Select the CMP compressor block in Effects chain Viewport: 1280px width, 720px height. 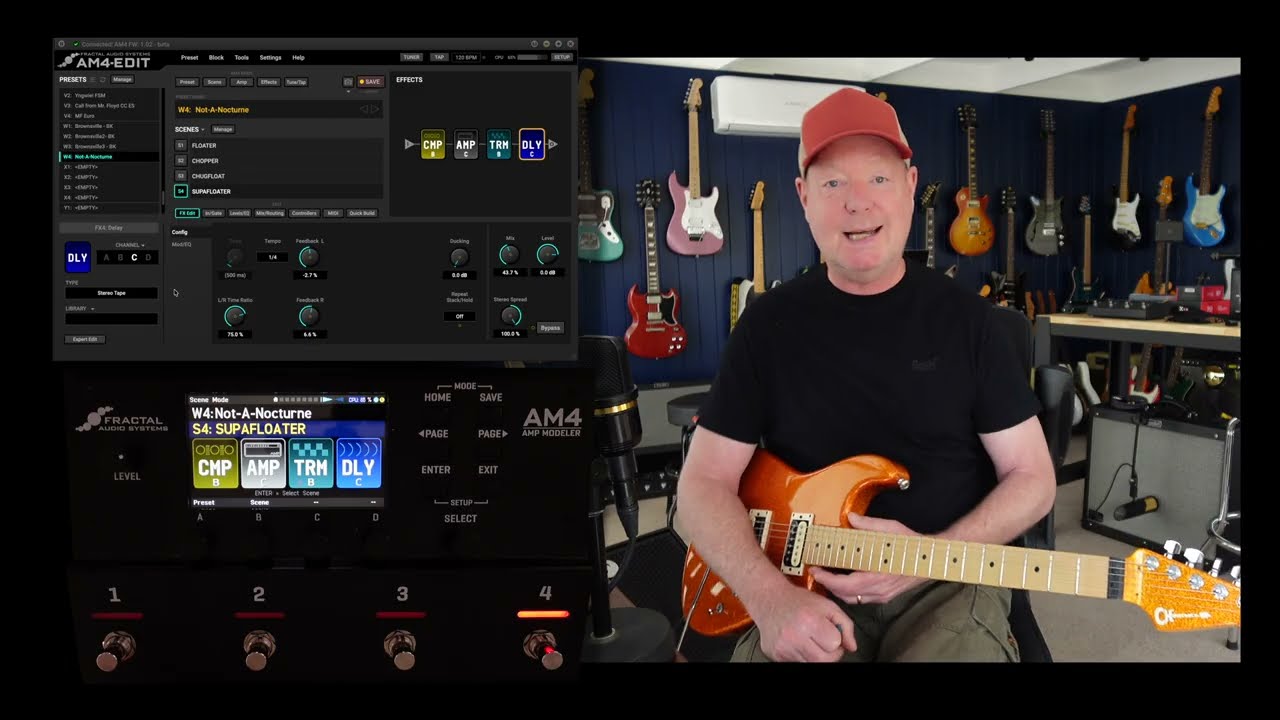pyautogui.click(x=433, y=144)
